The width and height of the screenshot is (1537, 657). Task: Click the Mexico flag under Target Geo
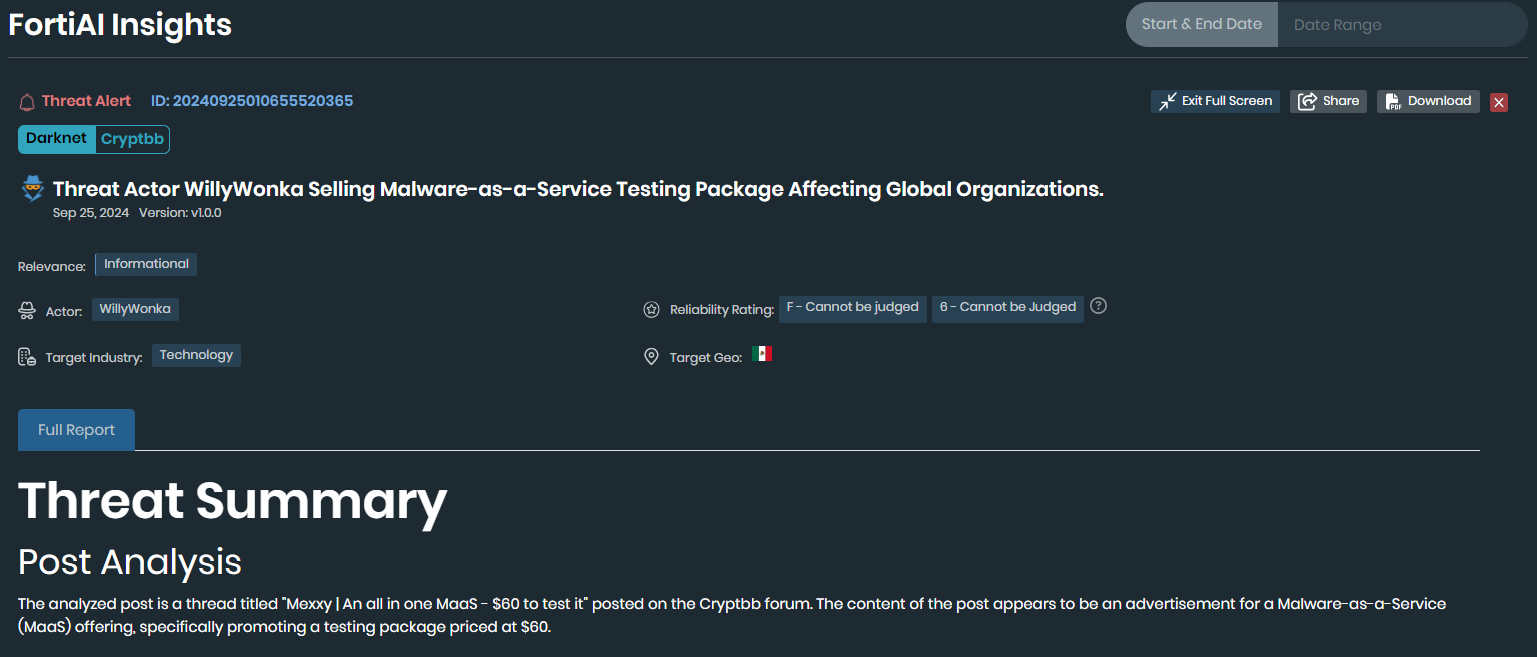[762, 353]
